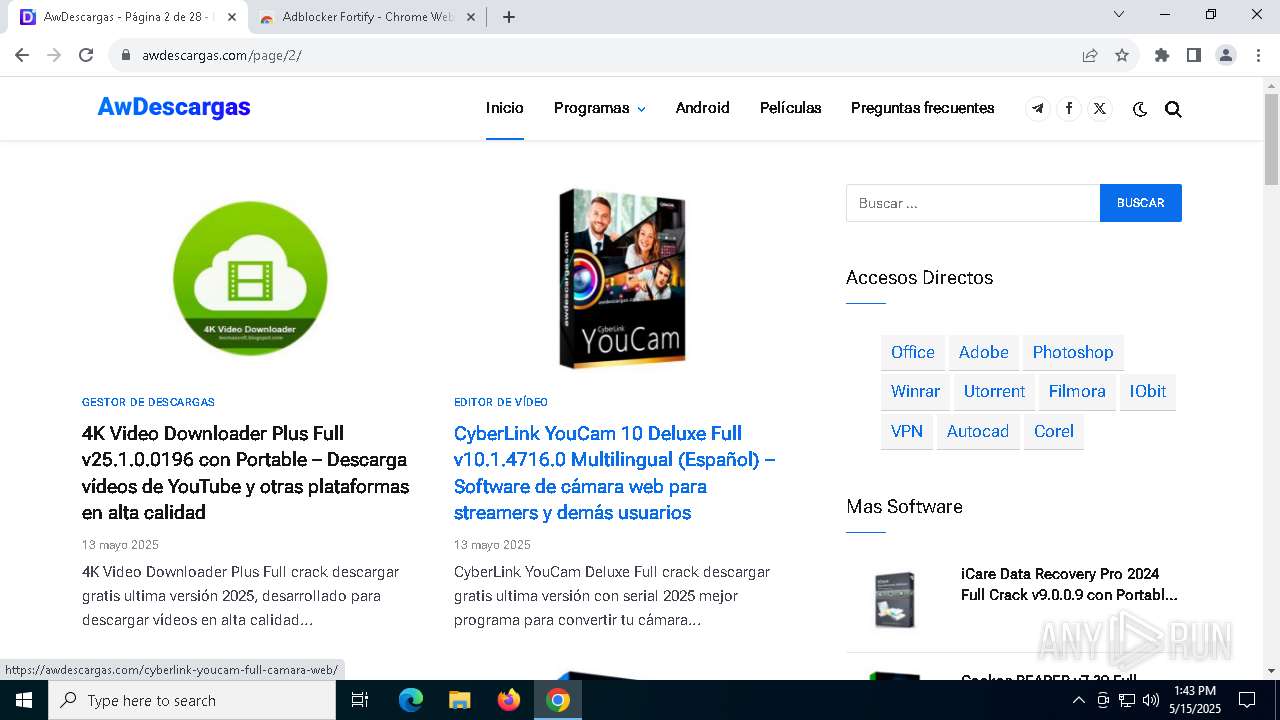Open Películas menu item
This screenshot has width=1280, height=720.
[x=791, y=108]
